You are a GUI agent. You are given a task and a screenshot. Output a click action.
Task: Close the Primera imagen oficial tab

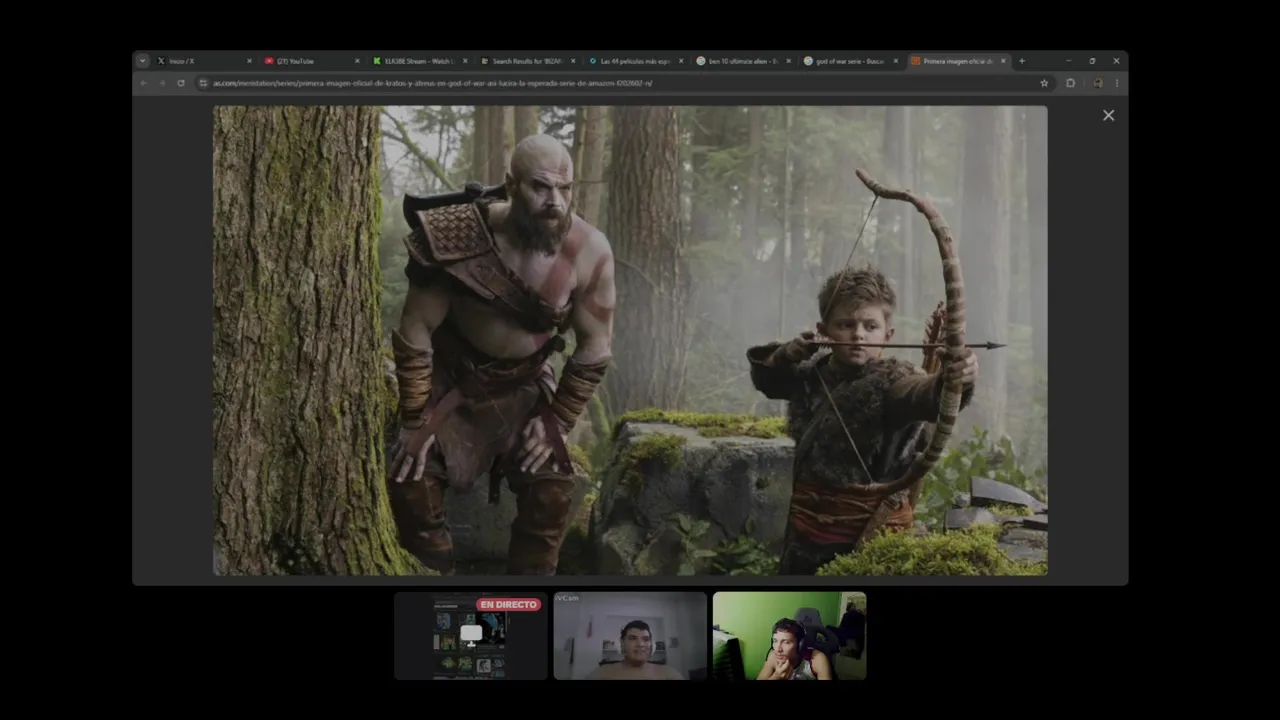pos(1003,61)
